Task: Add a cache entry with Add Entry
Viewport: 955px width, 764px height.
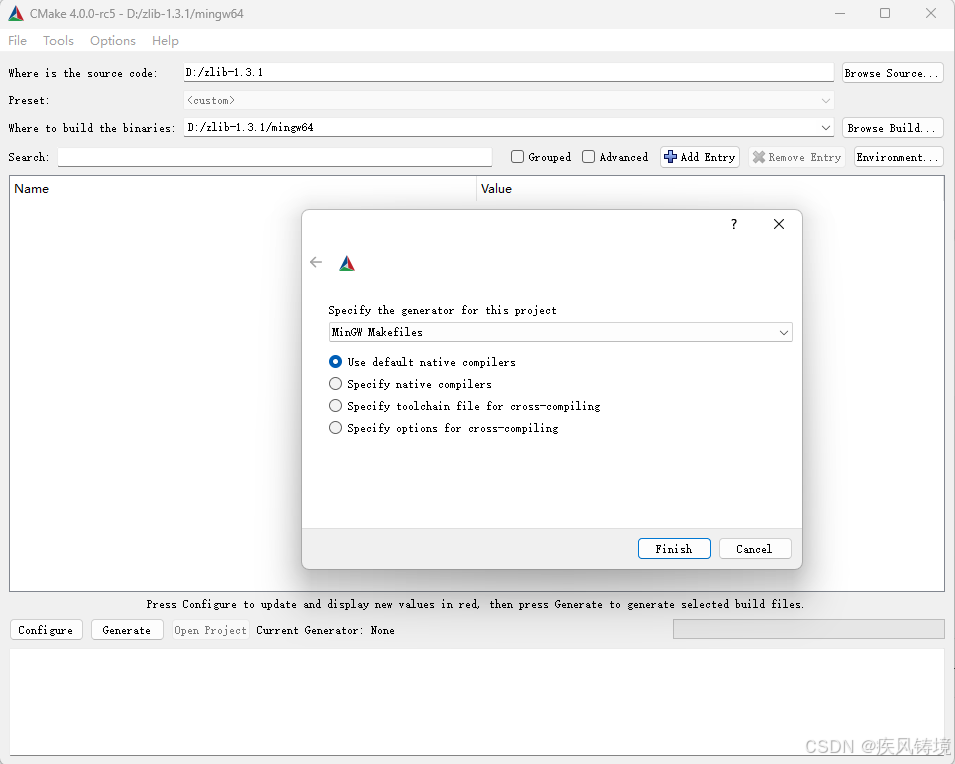Action: coord(700,157)
